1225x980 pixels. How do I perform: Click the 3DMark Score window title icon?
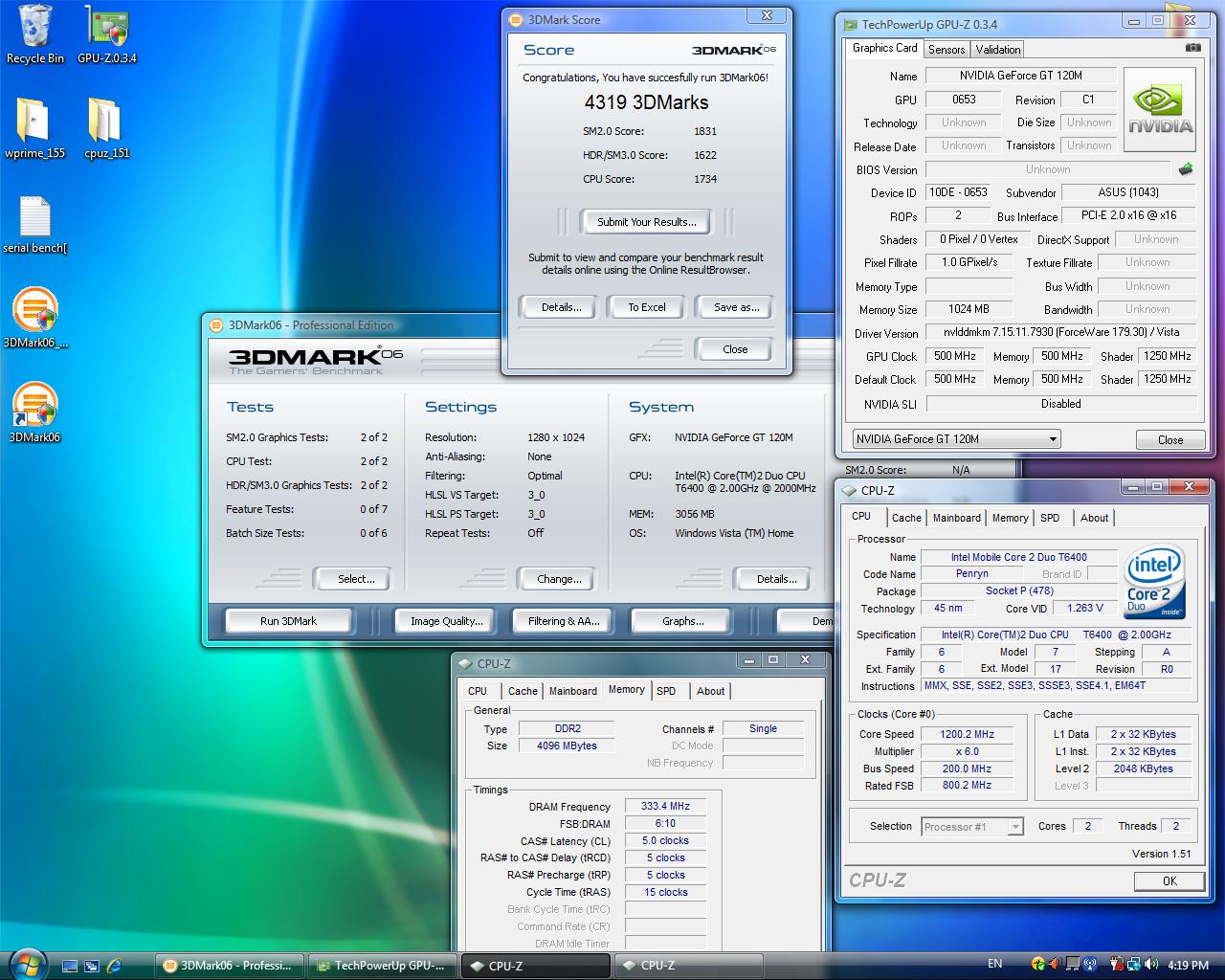click(x=517, y=19)
